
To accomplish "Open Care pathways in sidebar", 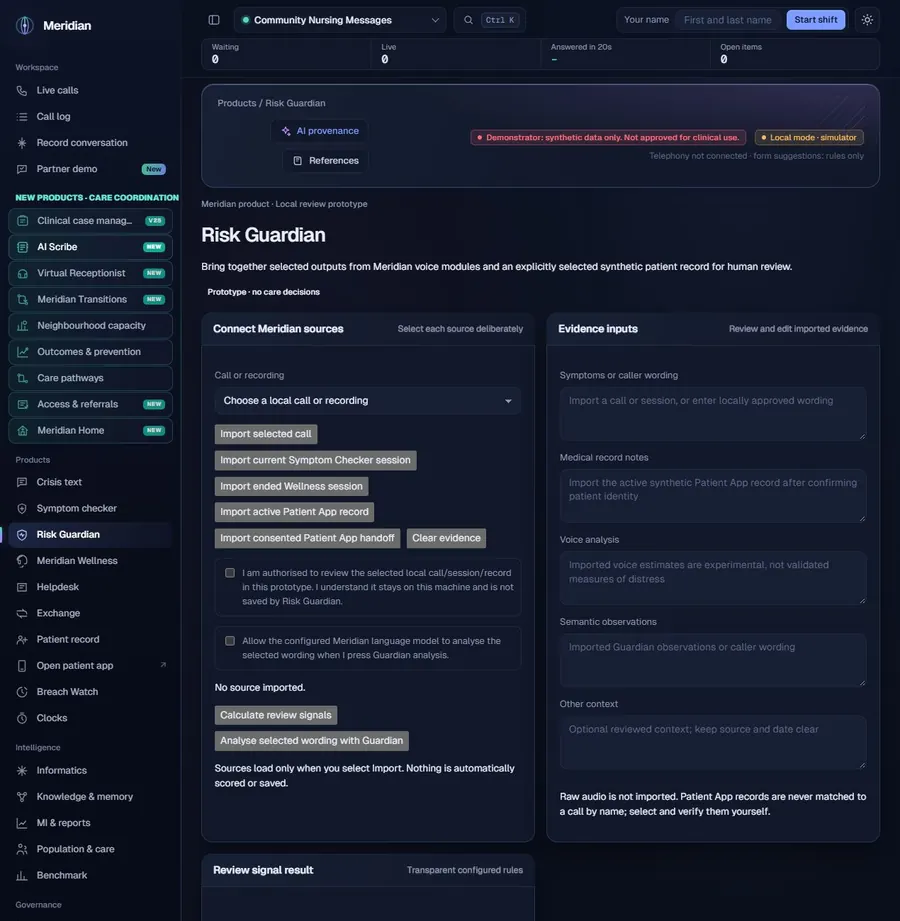I will 90,378.
